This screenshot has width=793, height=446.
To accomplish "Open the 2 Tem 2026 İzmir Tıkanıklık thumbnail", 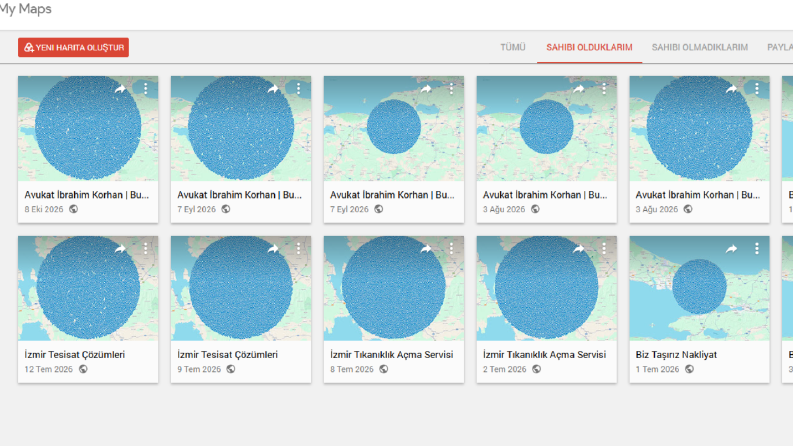I will click(546, 288).
